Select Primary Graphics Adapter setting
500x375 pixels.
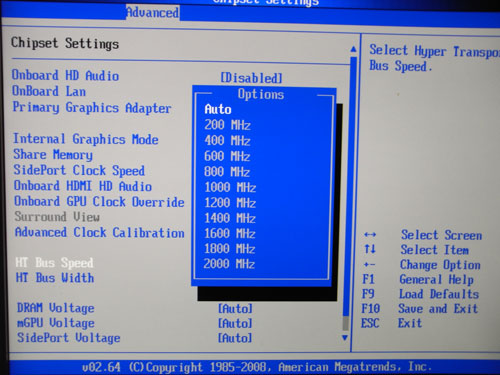point(92,108)
